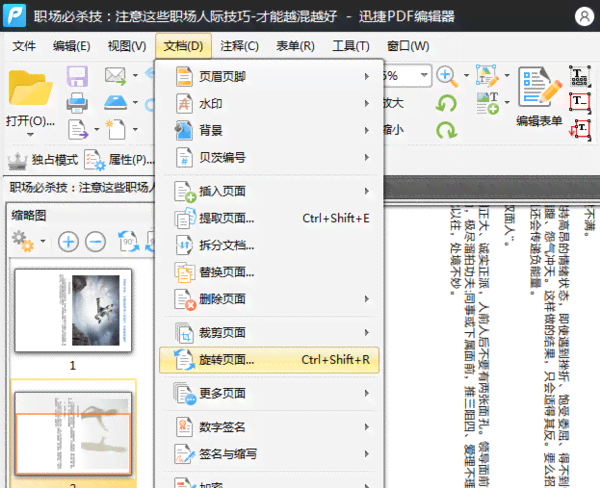Screen dimensions: 600x488
Task: Open the zoom percentage dropdown
Action: tap(424, 75)
